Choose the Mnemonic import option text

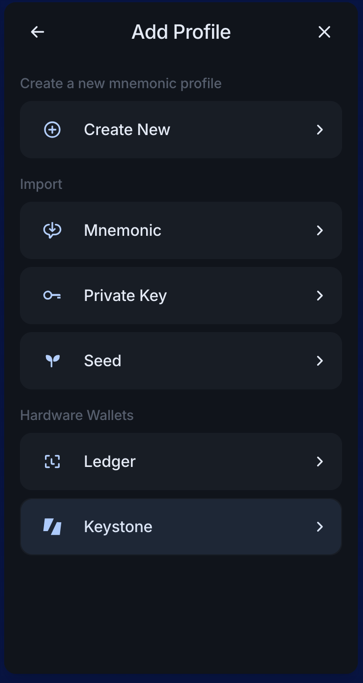point(122,230)
